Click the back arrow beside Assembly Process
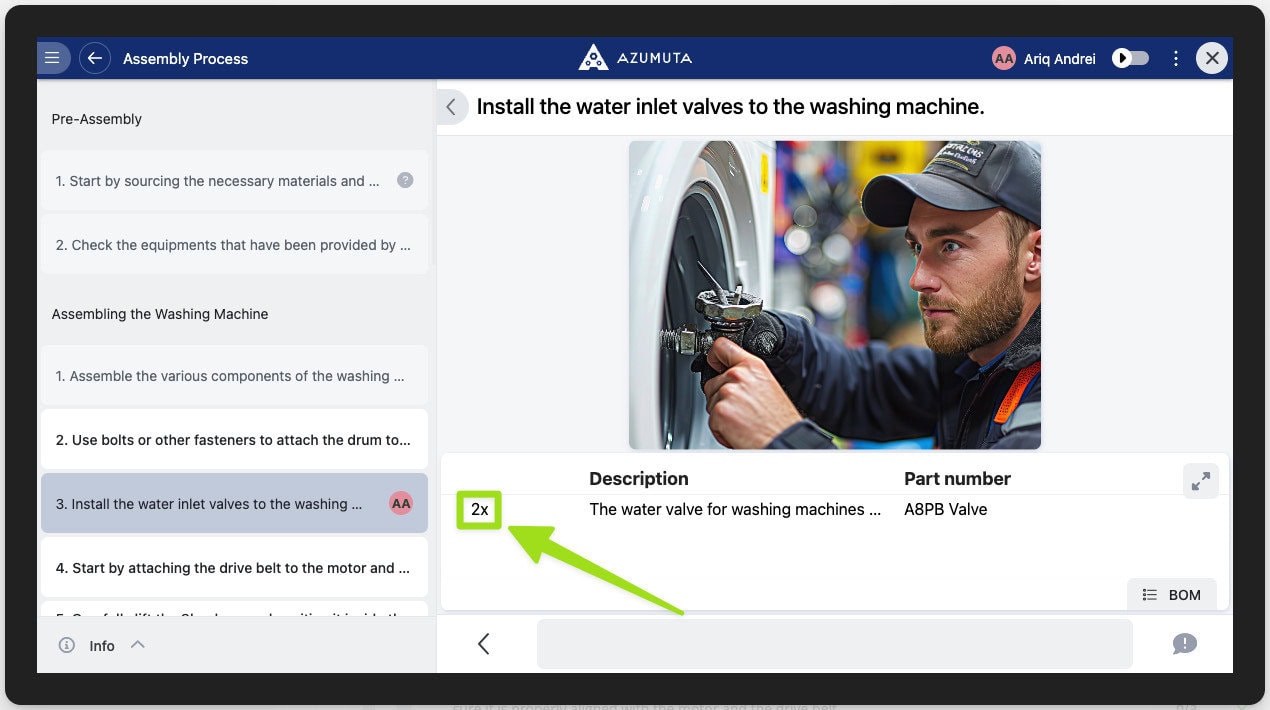Viewport: 1270px width, 710px height. point(95,58)
